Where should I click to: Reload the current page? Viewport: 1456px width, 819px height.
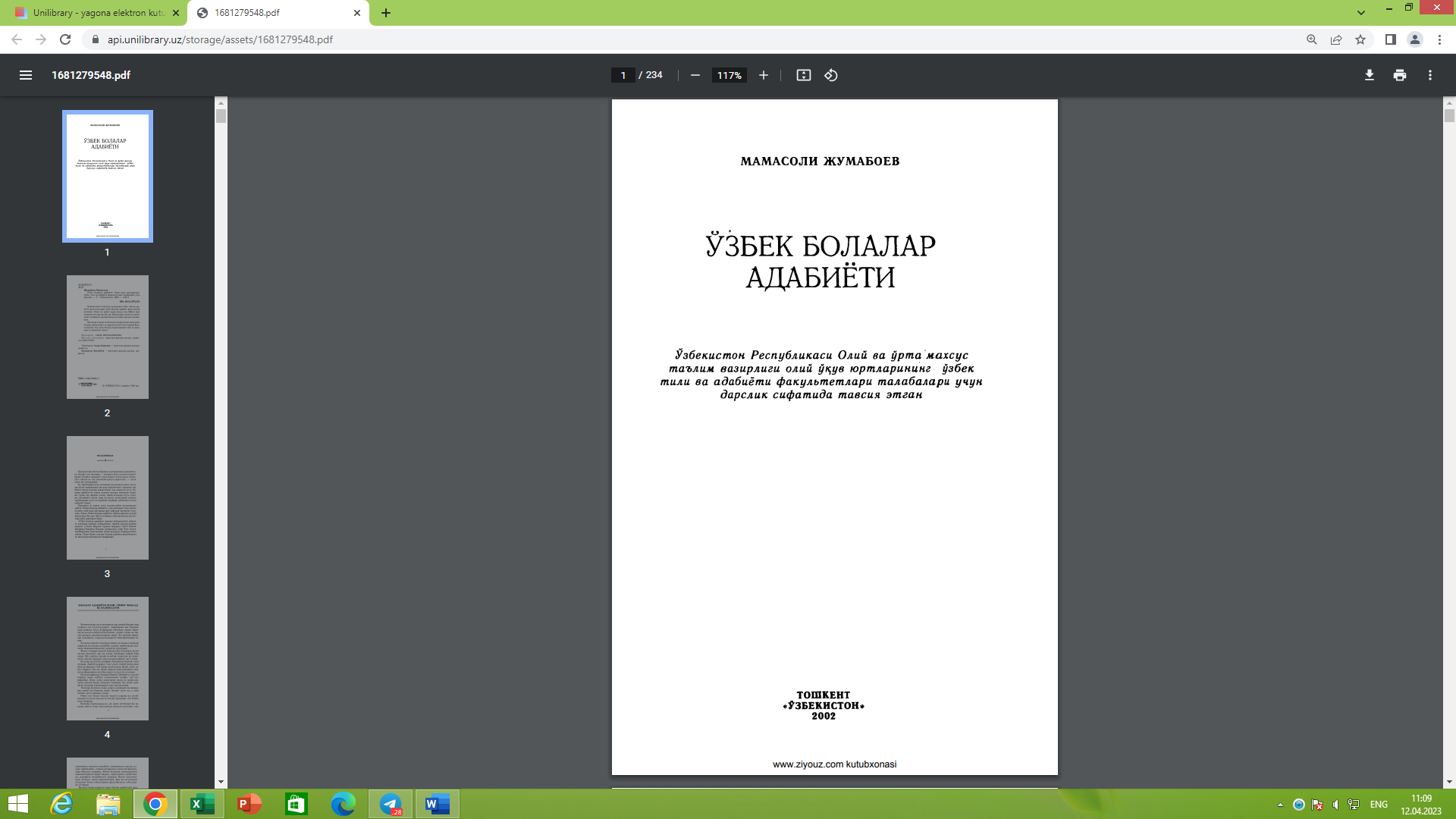pos(65,39)
